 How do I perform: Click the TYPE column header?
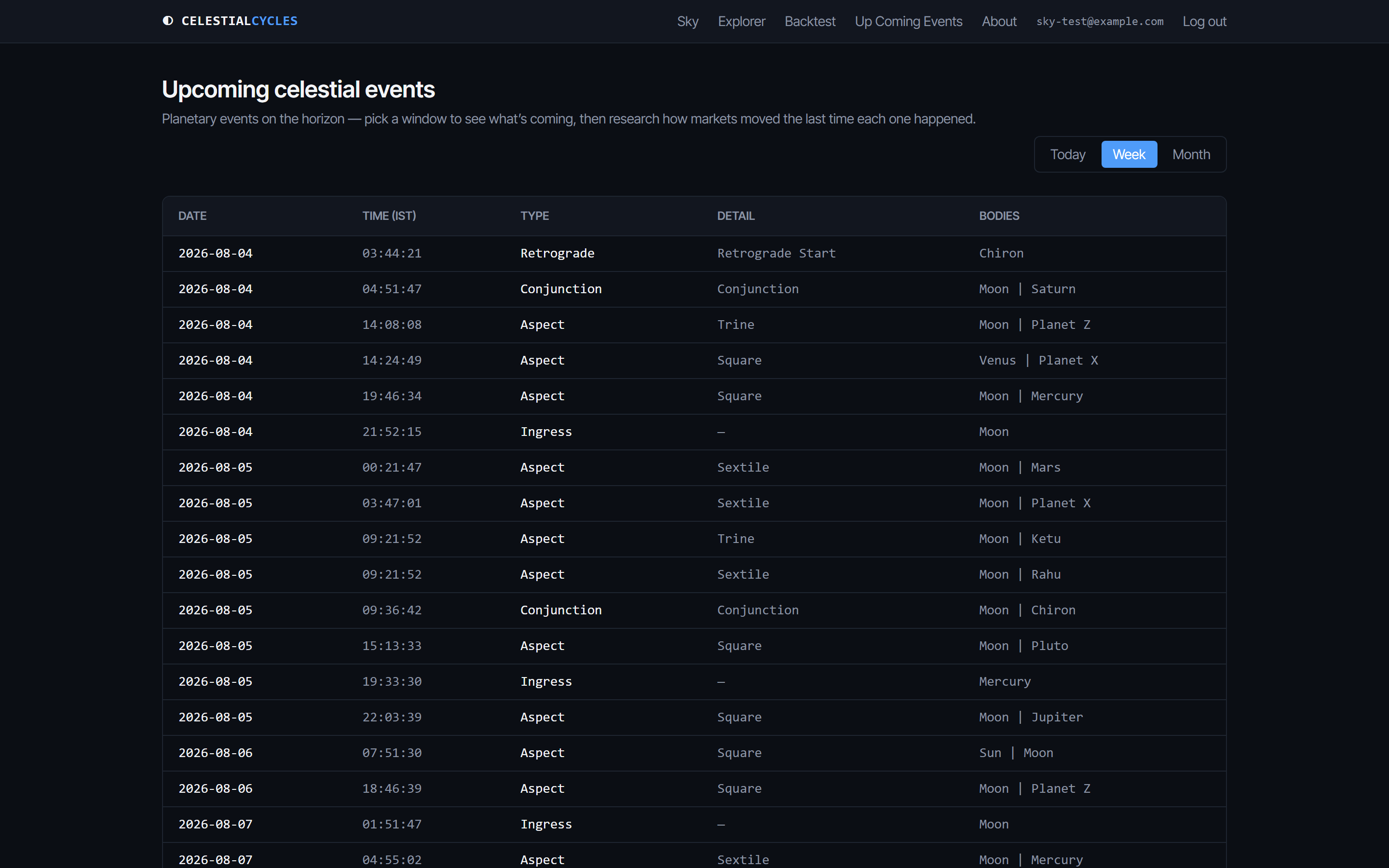pyautogui.click(x=534, y=216)
